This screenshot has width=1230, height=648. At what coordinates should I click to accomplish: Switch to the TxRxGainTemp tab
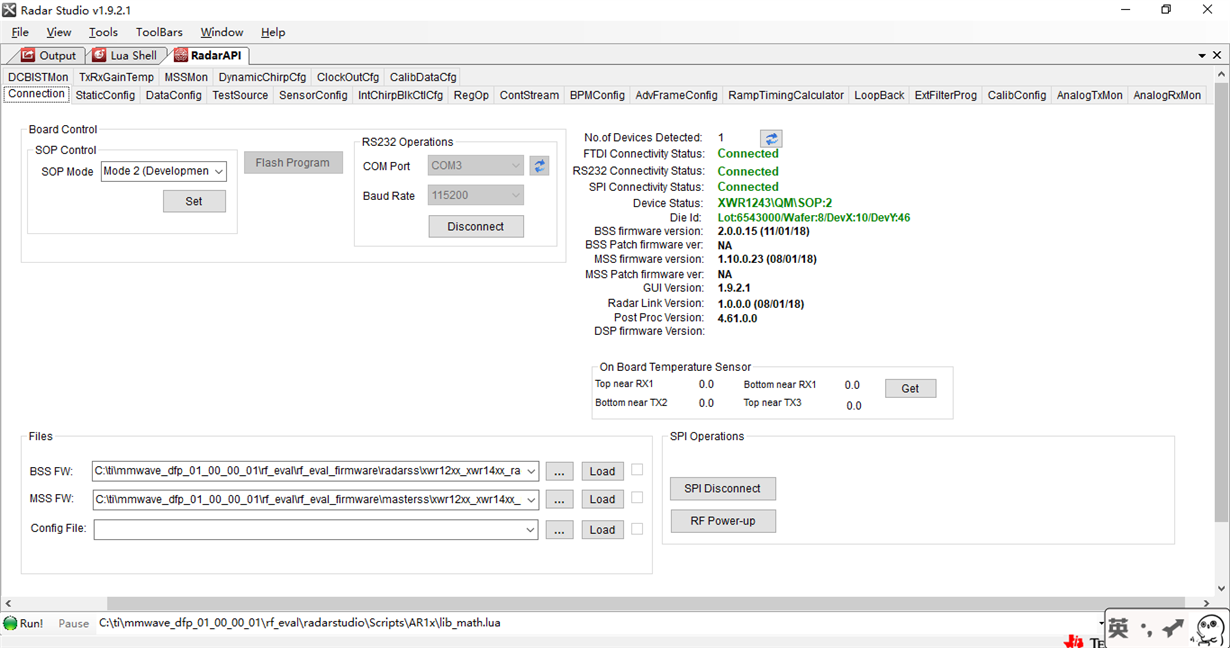pos(117,77)
